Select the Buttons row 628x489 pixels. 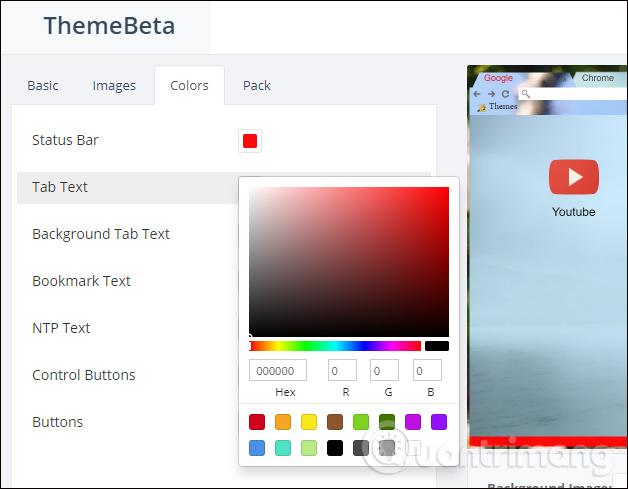pyautogui.click(x=58, y=422)
